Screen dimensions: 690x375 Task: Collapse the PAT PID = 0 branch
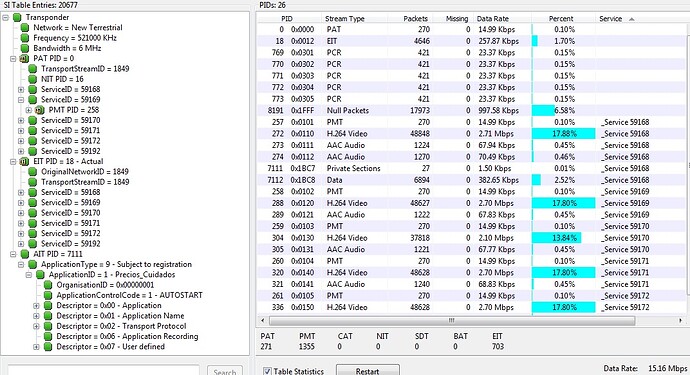click(13, 59)
